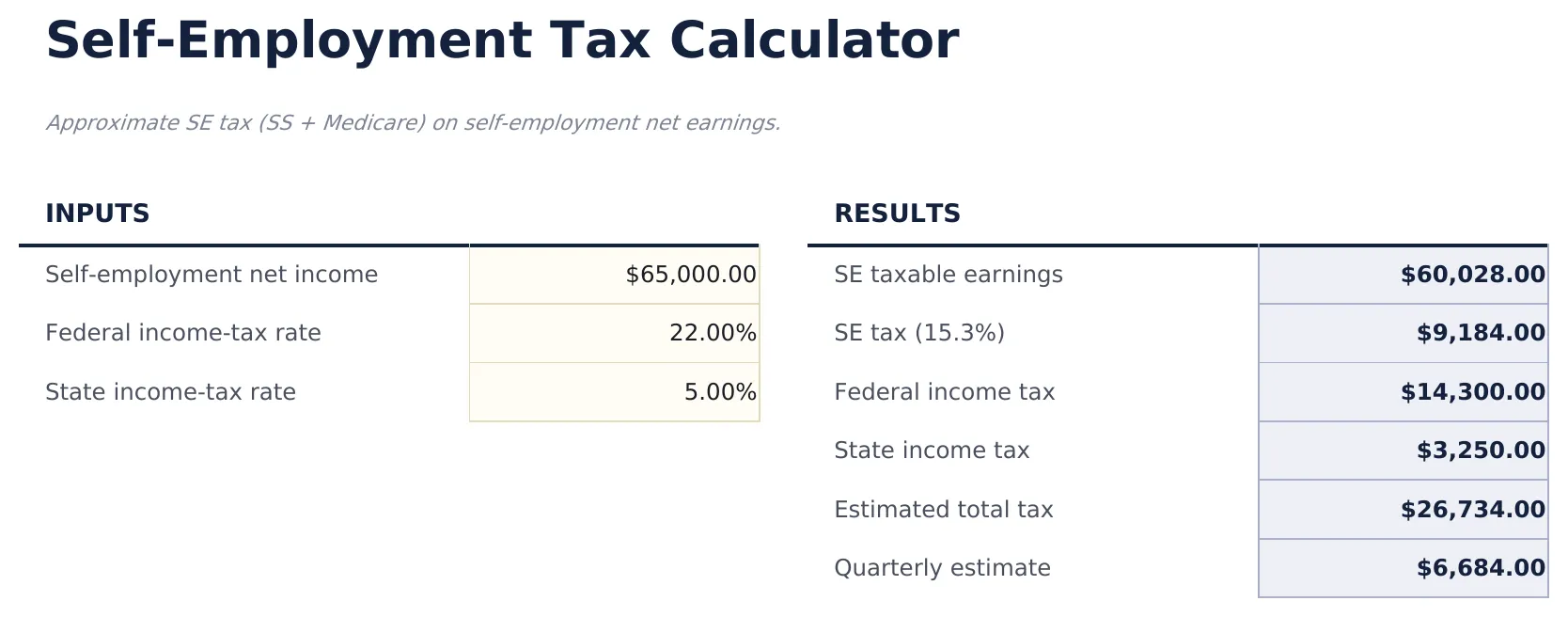Click the State income tax label
The image size is (1568, 617).
pos(932,451)
